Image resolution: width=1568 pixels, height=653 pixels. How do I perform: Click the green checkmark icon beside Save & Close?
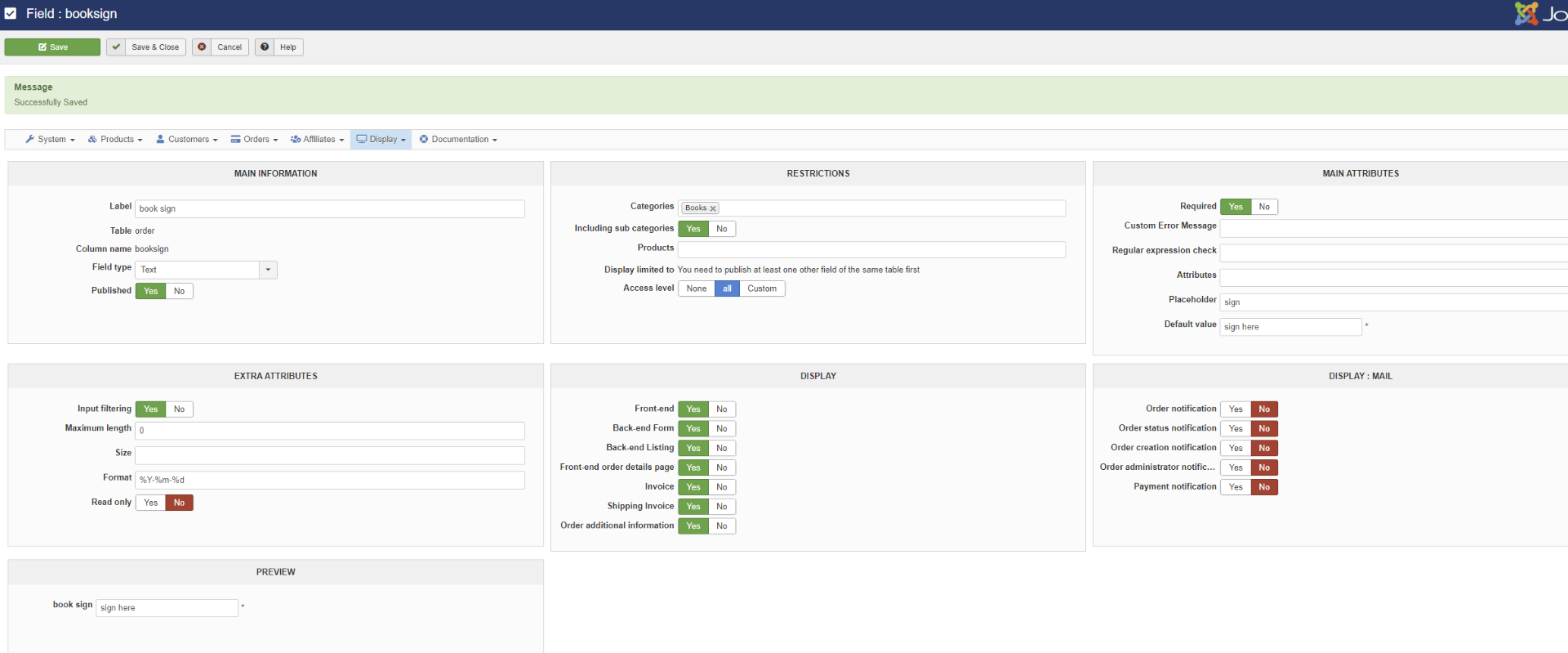[x=116, y=47]
